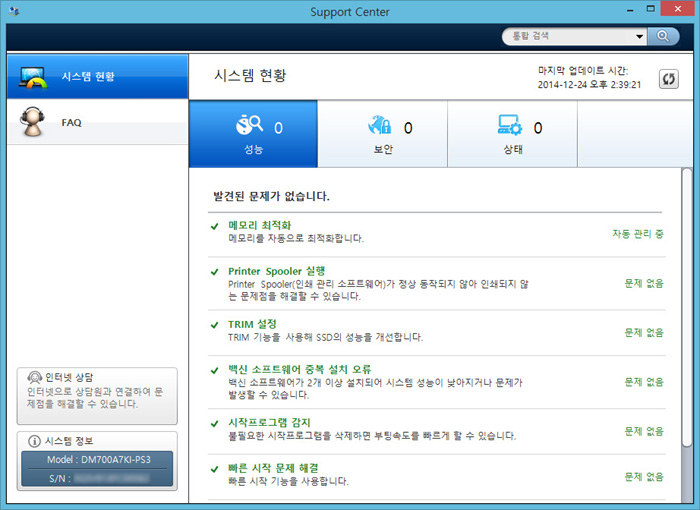Click the magnifier search button
This screenshot has width=700, height=510.
663,36
